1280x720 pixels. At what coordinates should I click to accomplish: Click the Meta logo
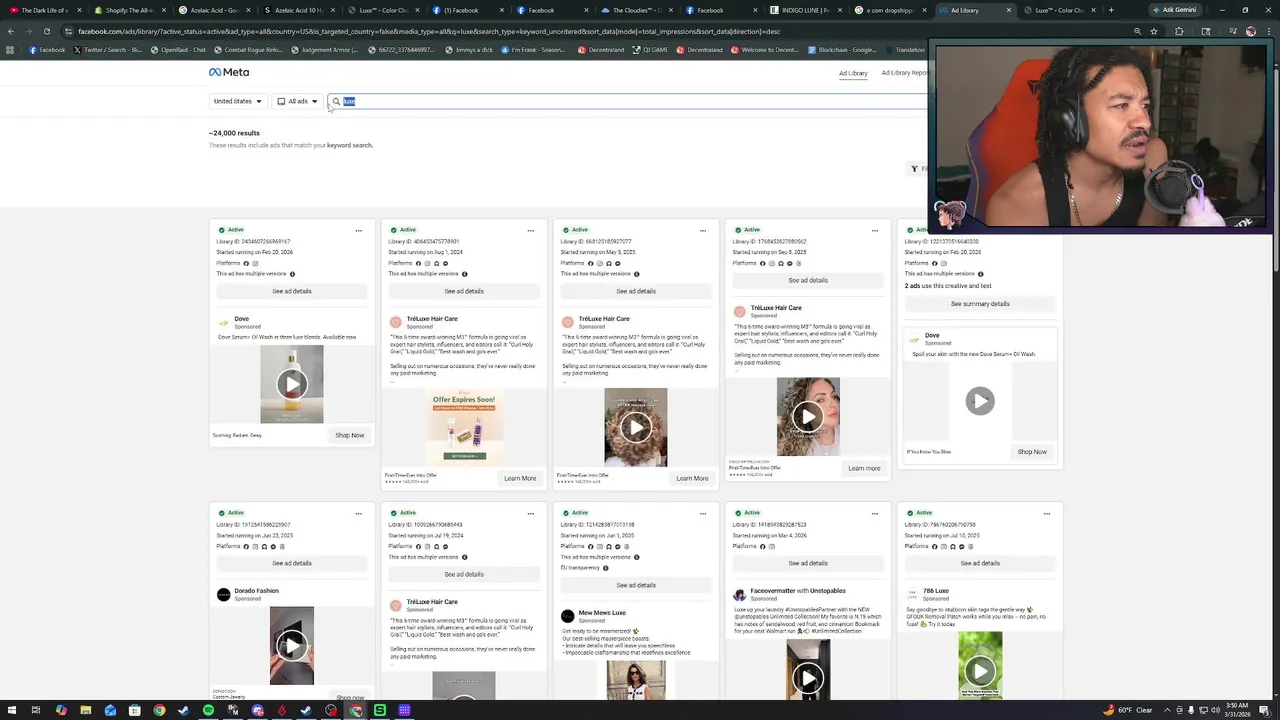coord(229,72)
